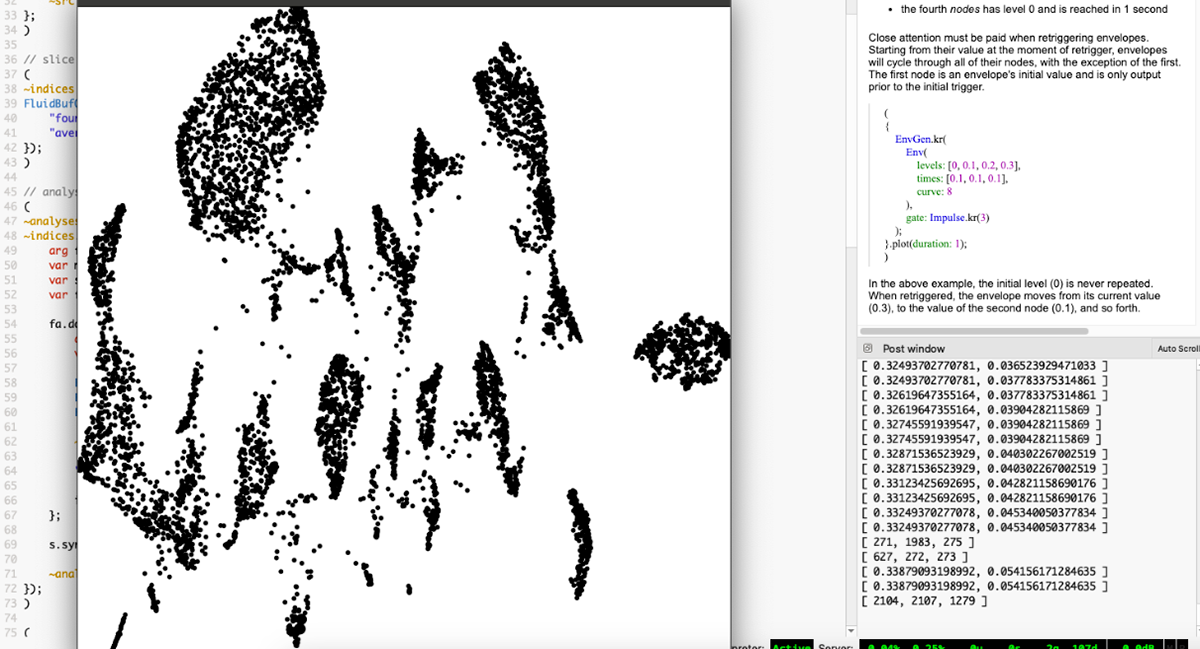Click post line '[ 2104, 2107, 1279 ]'
Image resolution: width=1200 pixels, height=649 pixels.
923,601
